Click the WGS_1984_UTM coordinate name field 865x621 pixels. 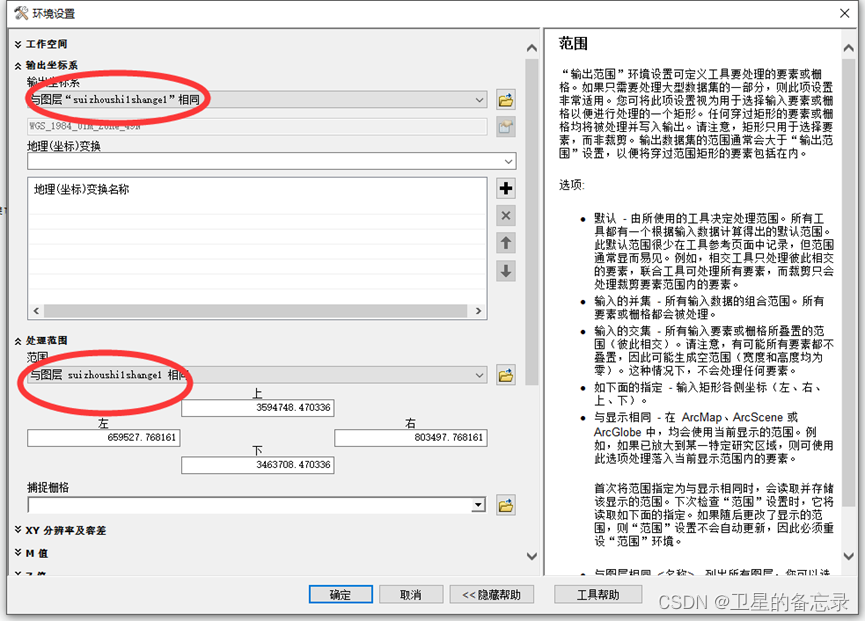257,126
